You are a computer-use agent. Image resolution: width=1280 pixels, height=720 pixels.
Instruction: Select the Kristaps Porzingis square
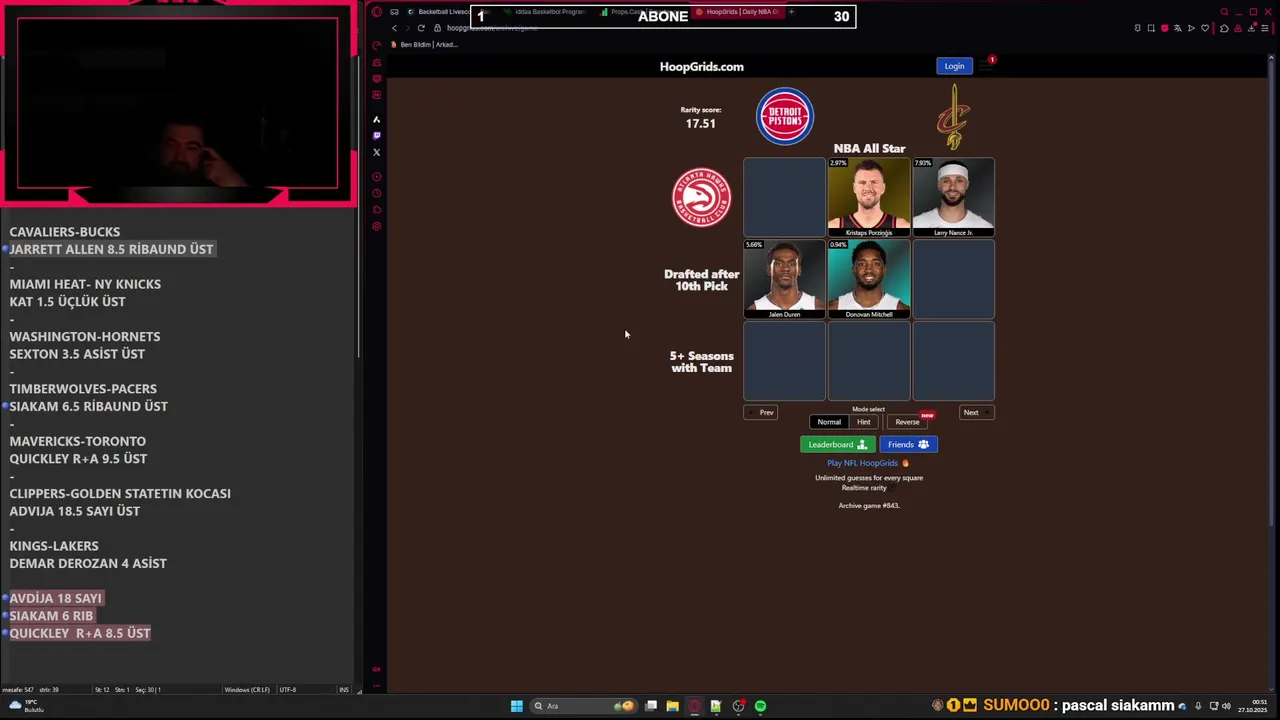pos(869,197)
